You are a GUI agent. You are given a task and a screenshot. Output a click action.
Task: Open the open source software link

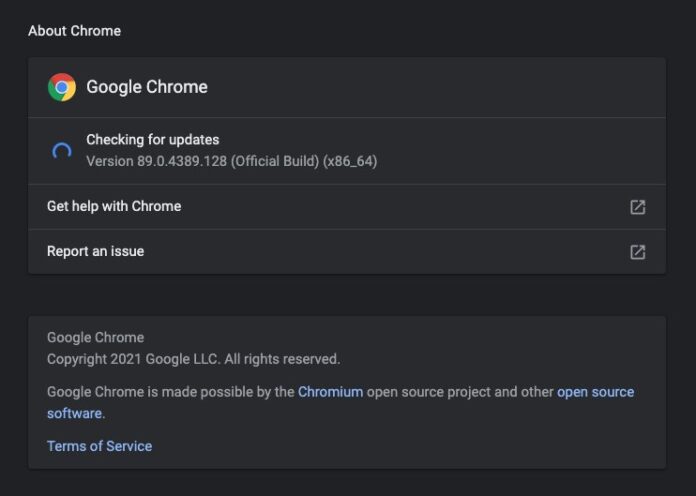[595, 392]
